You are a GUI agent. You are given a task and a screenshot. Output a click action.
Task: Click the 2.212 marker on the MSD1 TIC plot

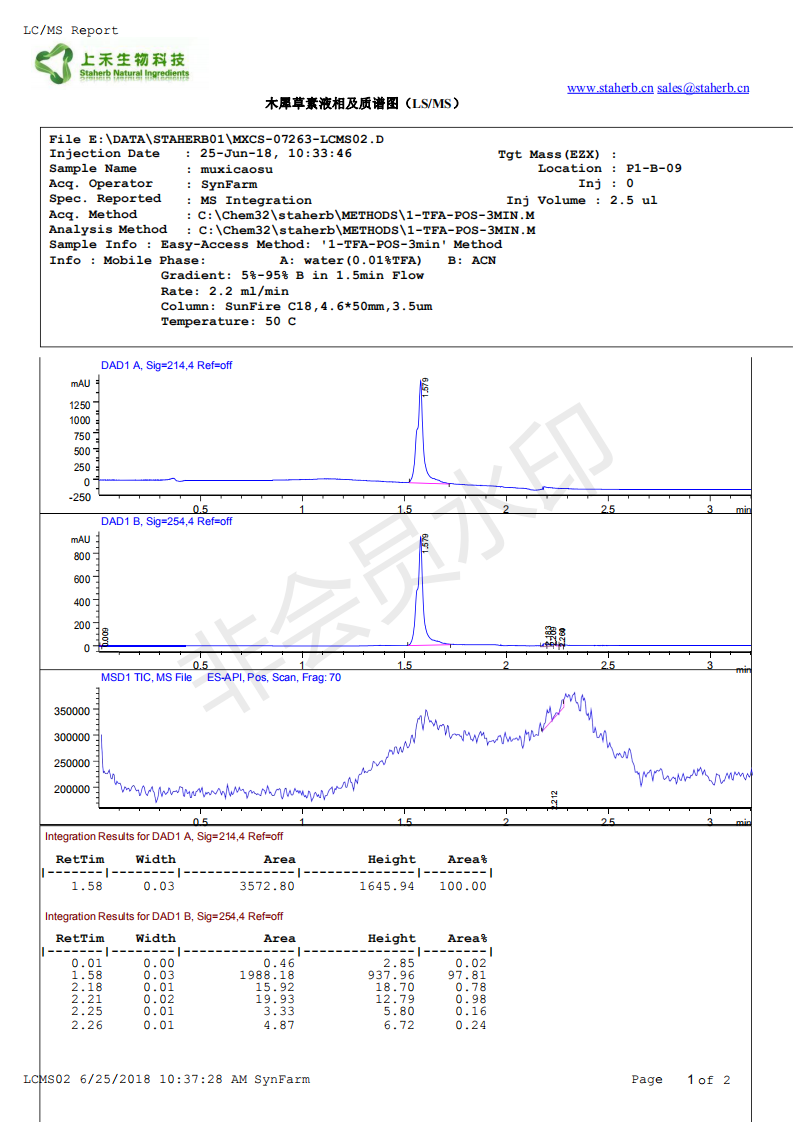[x=554, y=798]
